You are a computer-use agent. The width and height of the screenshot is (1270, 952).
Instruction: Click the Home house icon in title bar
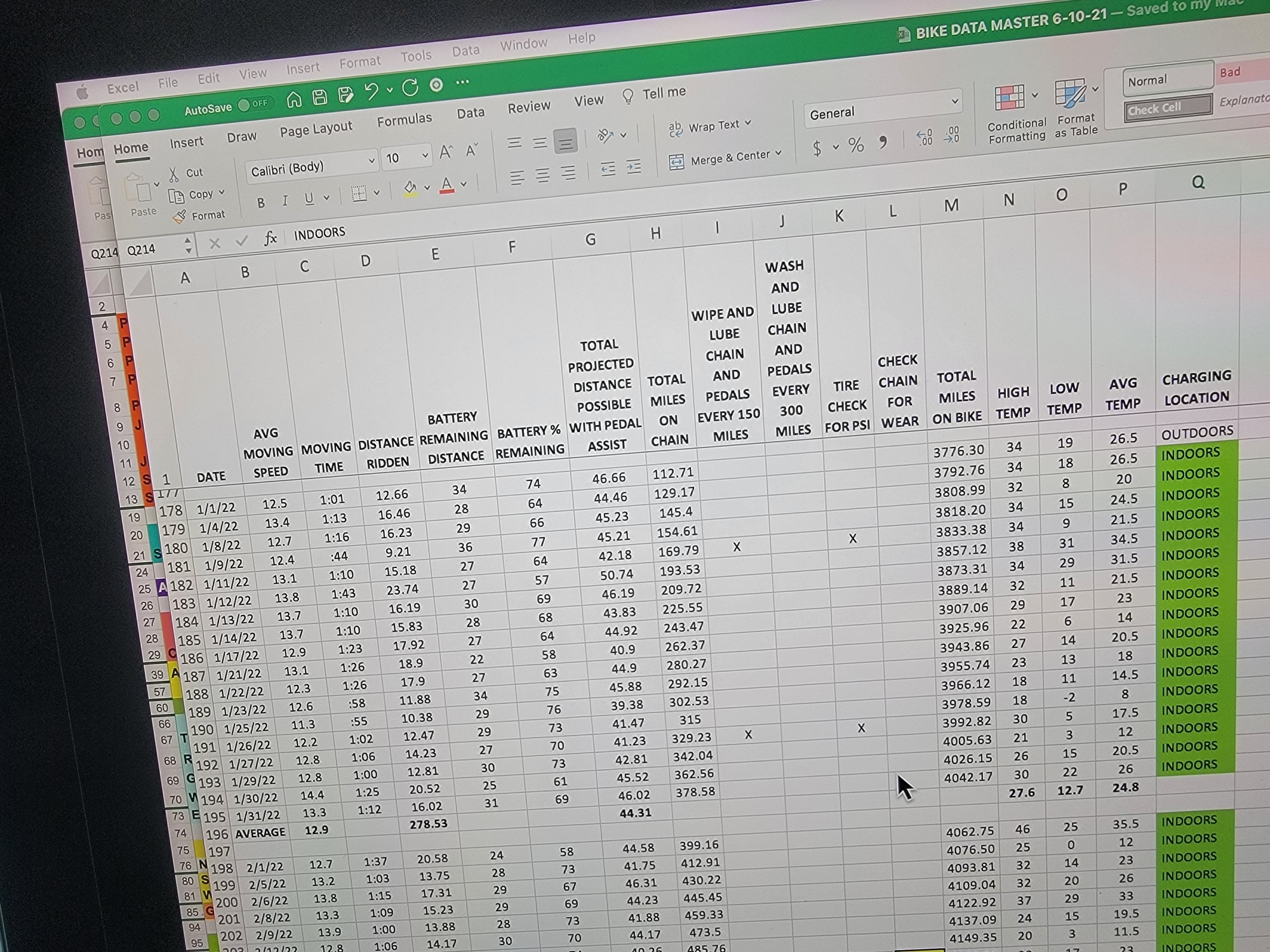pyautogui.click(x=294, y=100)
